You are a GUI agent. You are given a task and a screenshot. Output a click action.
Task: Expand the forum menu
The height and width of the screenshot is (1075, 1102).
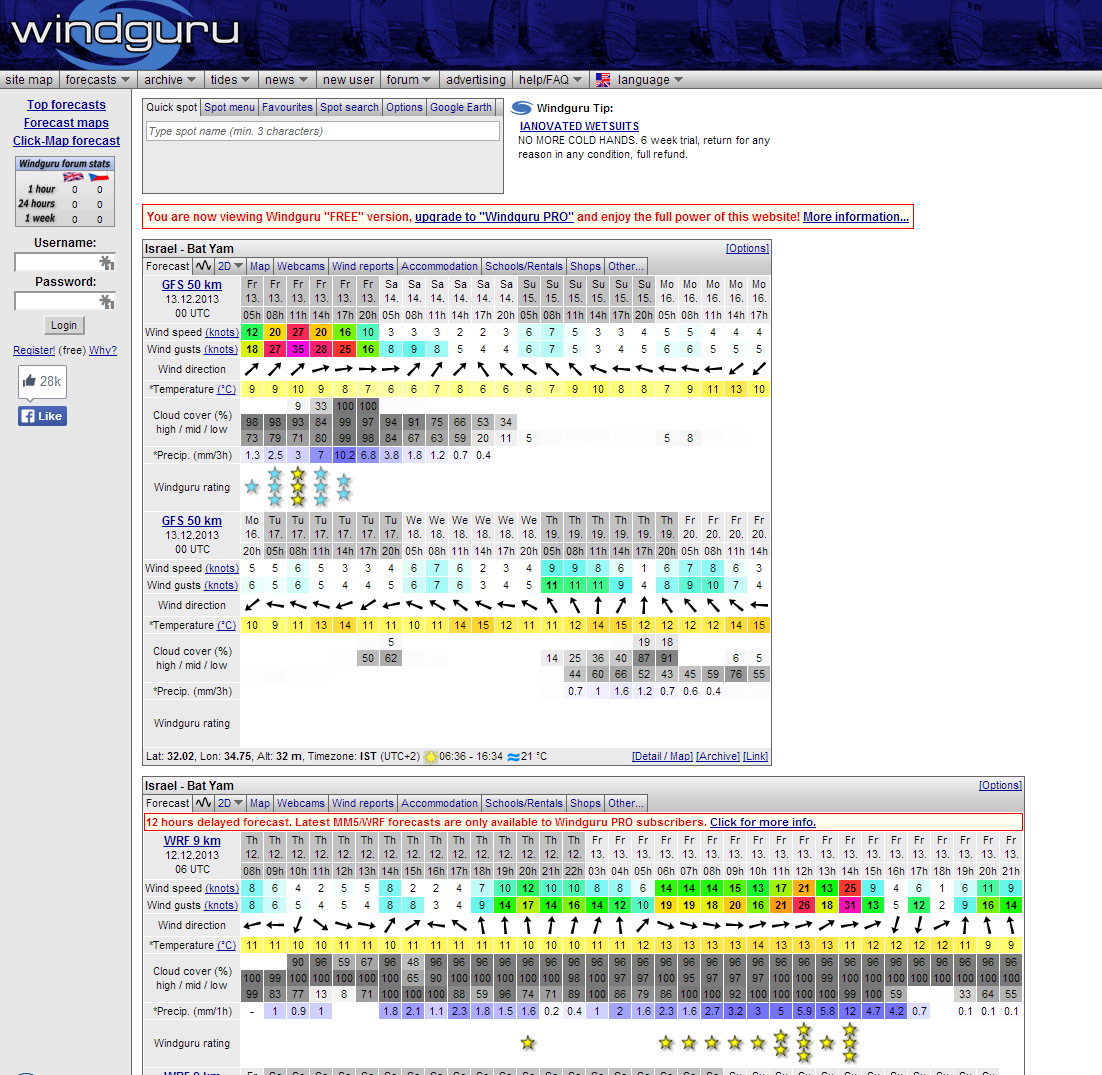(x=408, y=80)
